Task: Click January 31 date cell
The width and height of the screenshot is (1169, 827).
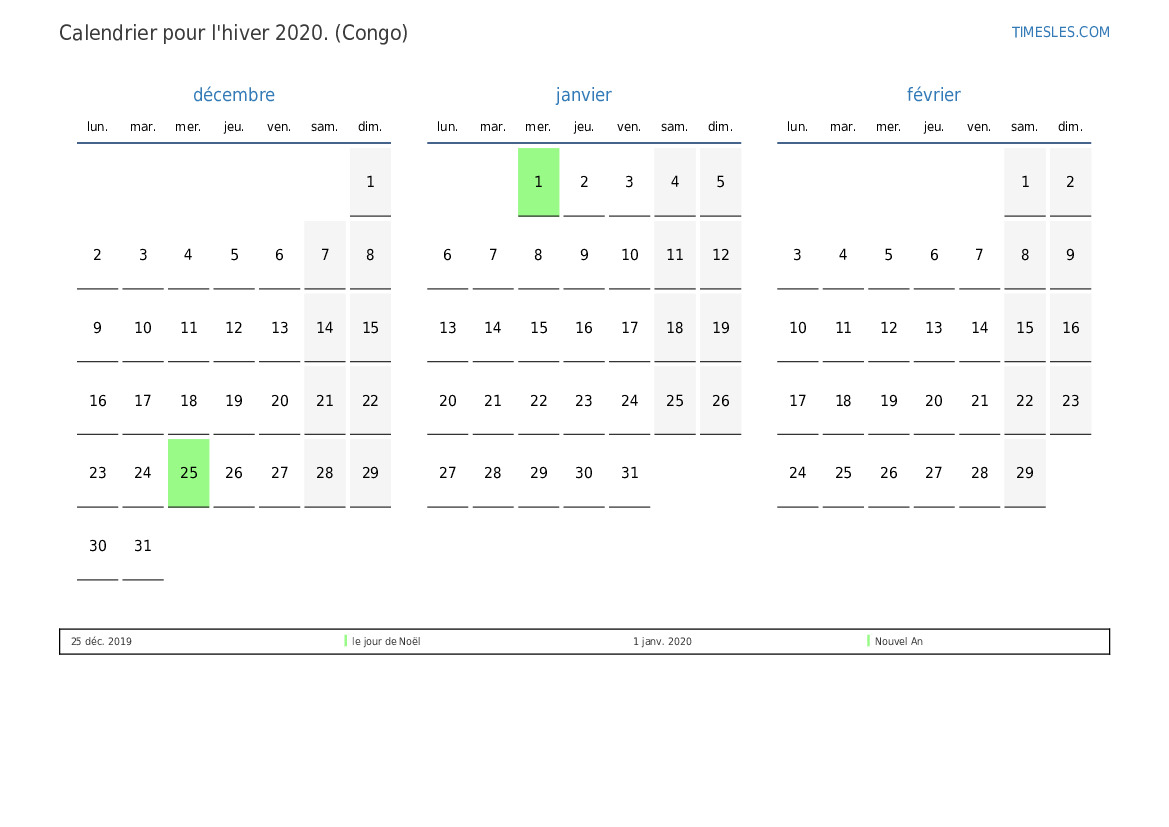Action: 629,473
